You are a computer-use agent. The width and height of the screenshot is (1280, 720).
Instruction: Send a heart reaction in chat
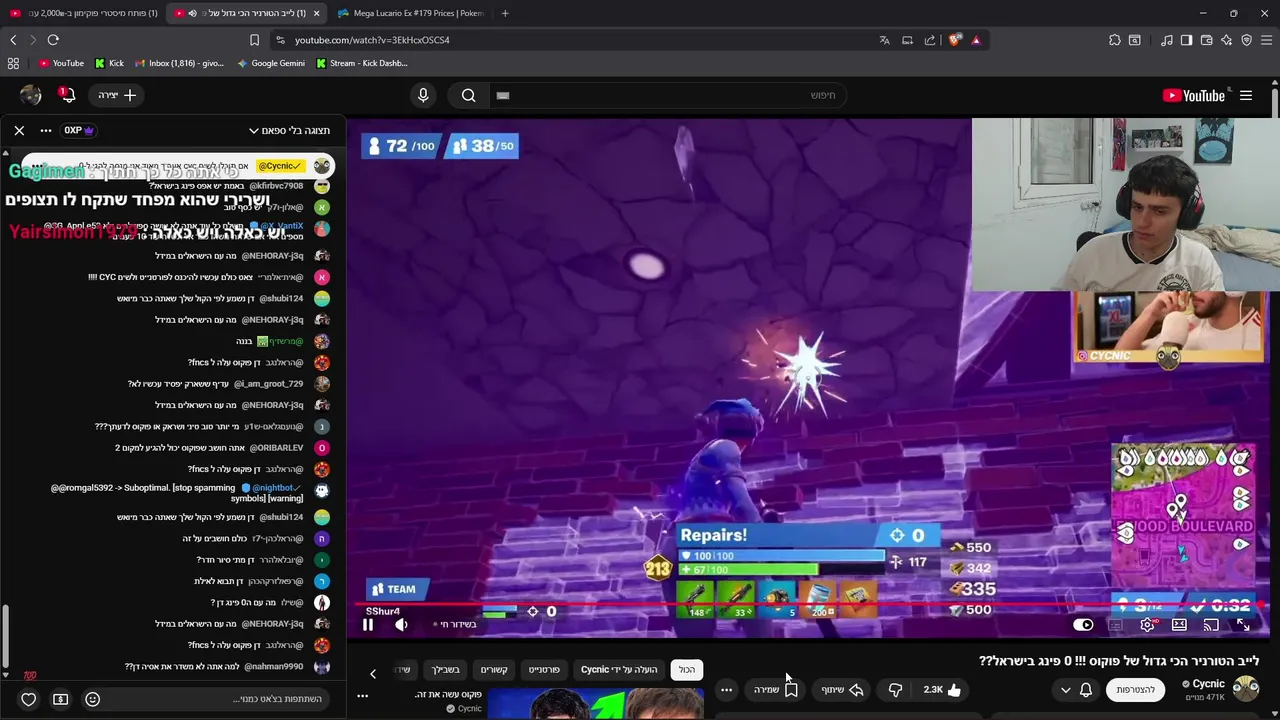[x=29, y=699]
